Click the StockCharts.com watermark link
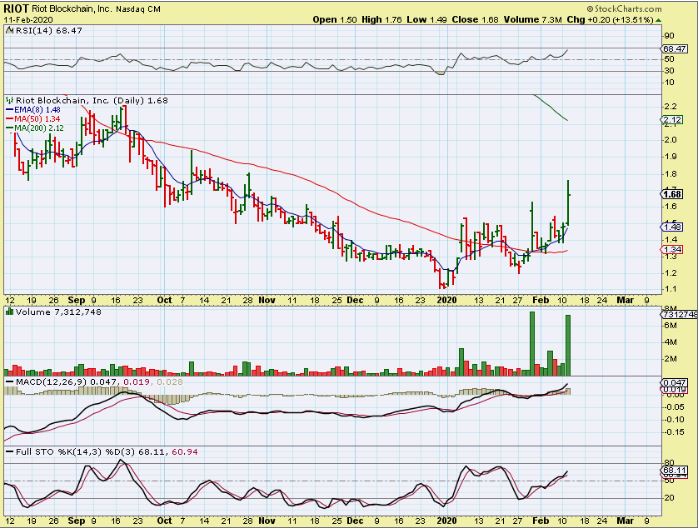 (624, 8)
